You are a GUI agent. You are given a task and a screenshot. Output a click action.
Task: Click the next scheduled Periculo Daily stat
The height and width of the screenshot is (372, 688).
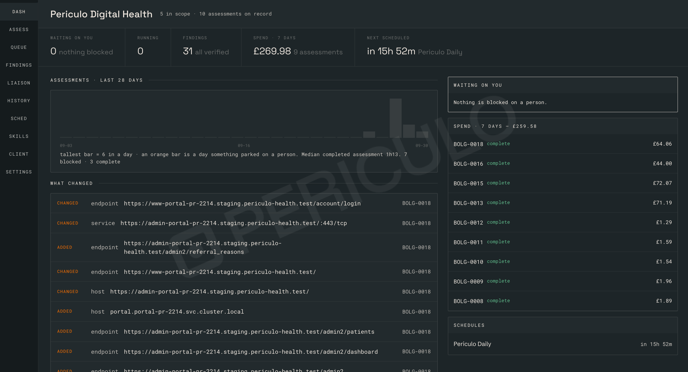415,47
